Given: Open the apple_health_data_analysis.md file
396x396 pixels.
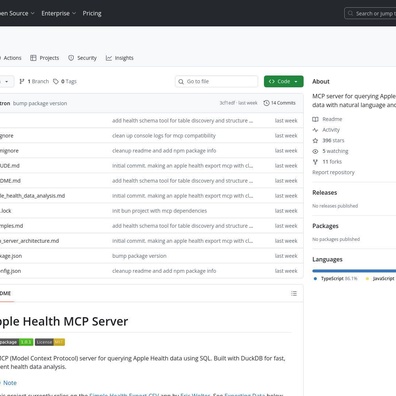Looking at the screenshot, I should pos(32,196).
